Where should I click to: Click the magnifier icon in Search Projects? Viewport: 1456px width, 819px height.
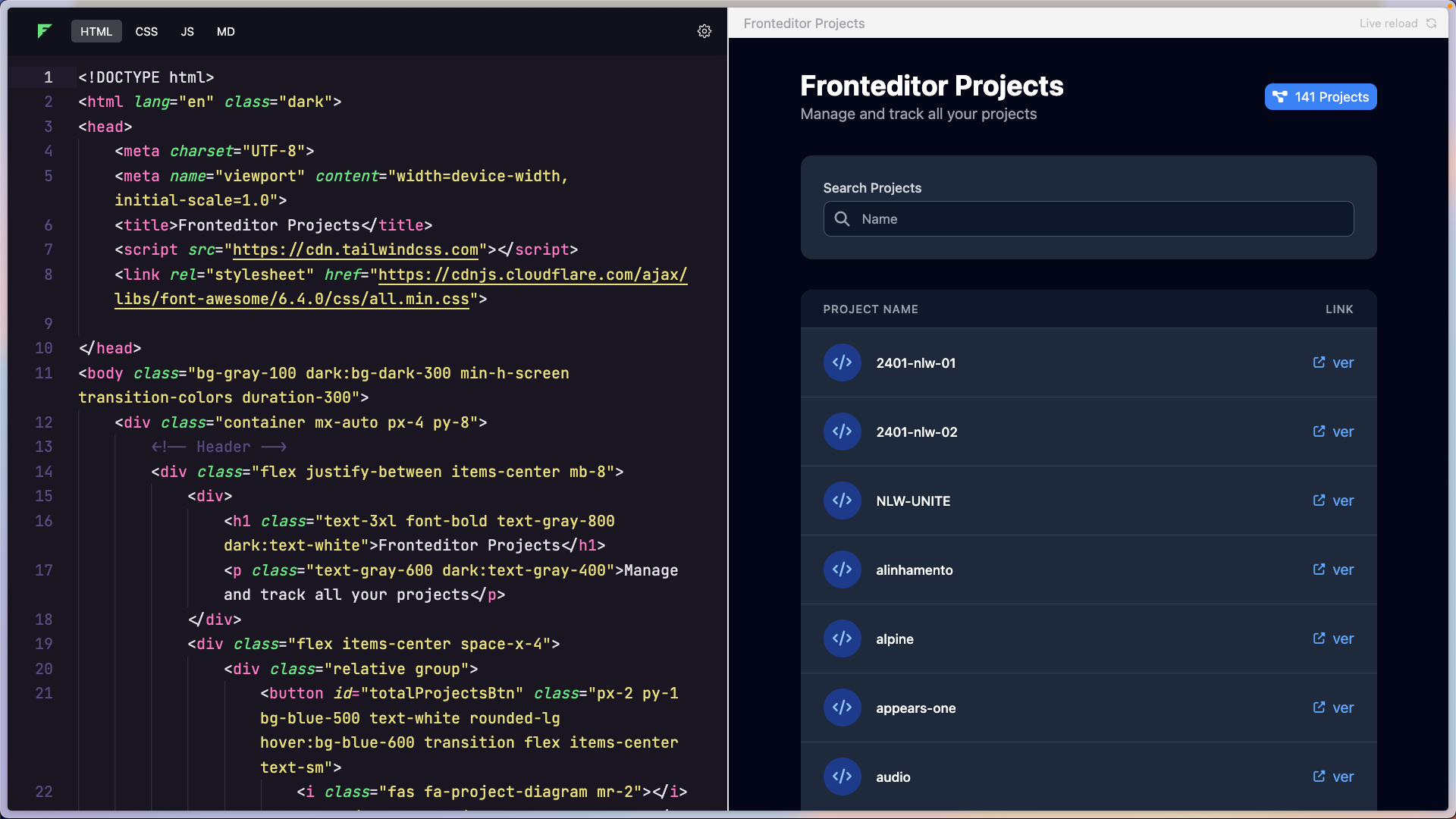tap(842, 218)
